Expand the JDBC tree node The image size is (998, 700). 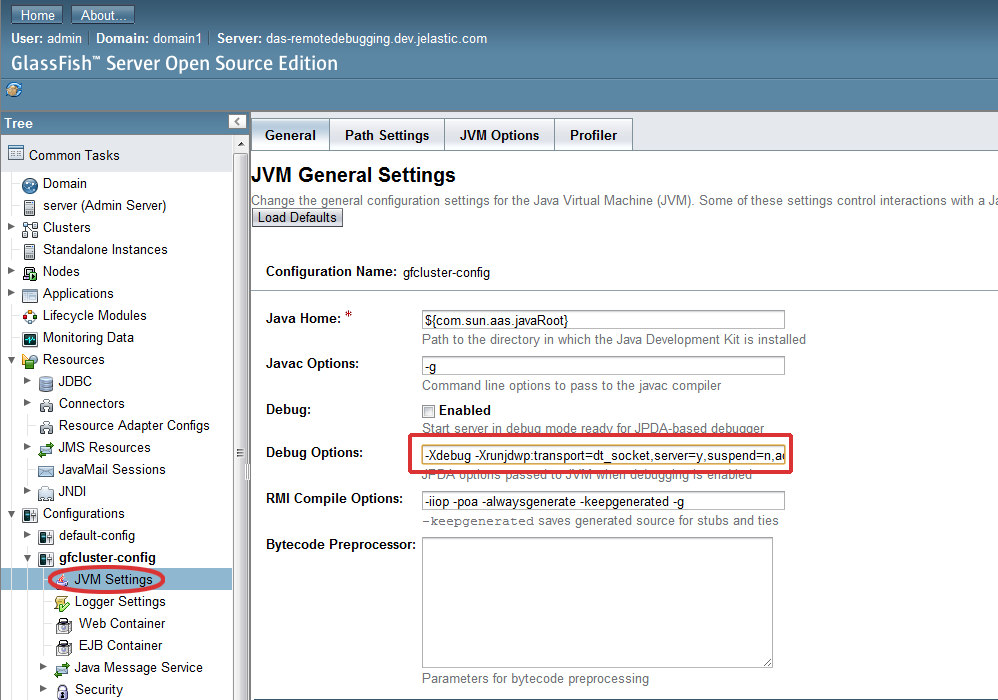pyautogui.click(x=27, y=381)
